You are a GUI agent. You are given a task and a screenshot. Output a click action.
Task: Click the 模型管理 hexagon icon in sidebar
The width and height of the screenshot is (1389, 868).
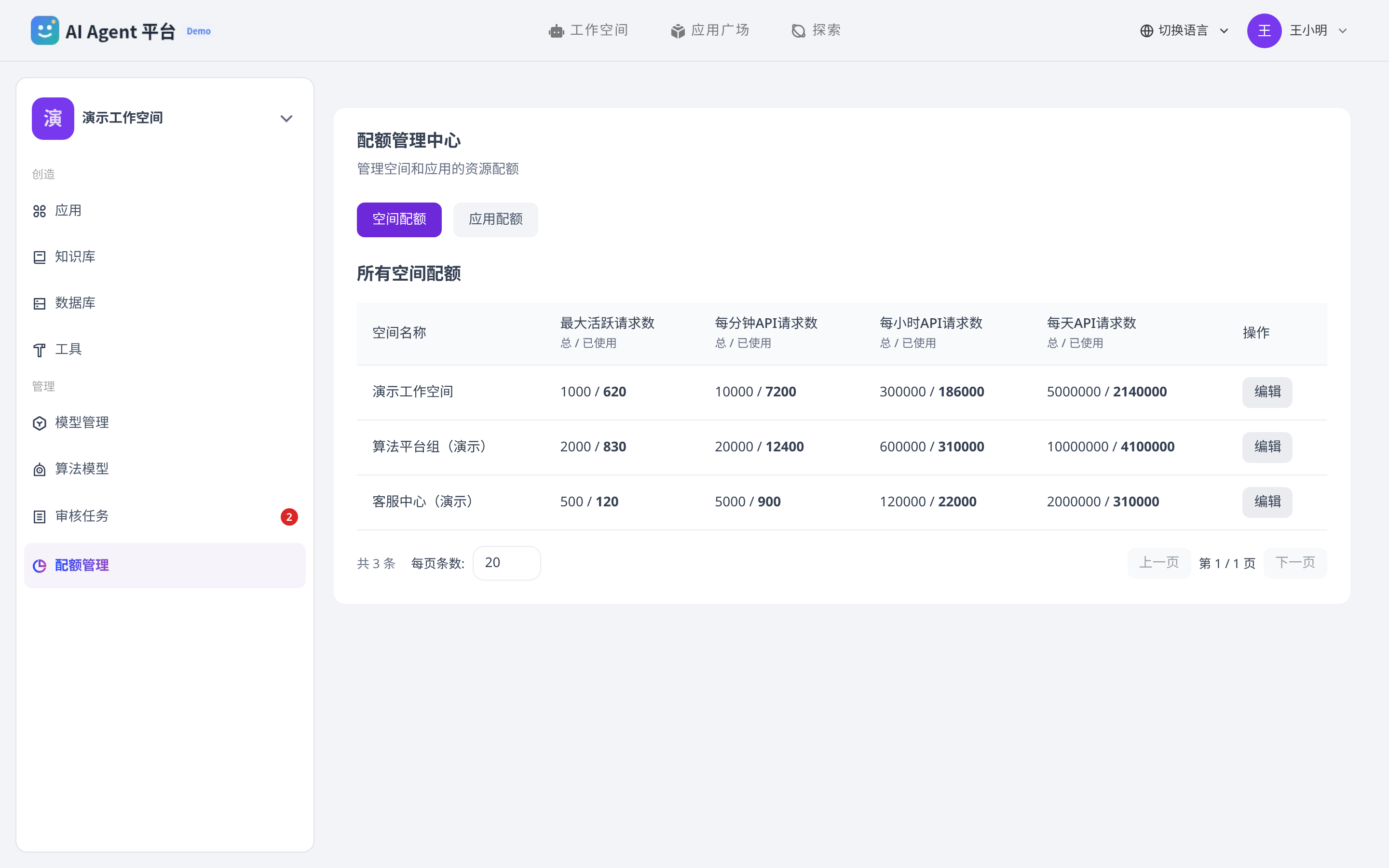coord(40,423)
